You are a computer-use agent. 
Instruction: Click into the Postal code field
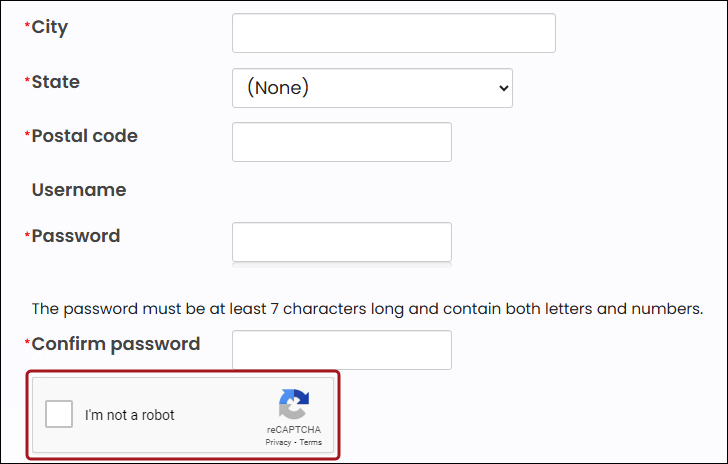(x=341, y=142)
